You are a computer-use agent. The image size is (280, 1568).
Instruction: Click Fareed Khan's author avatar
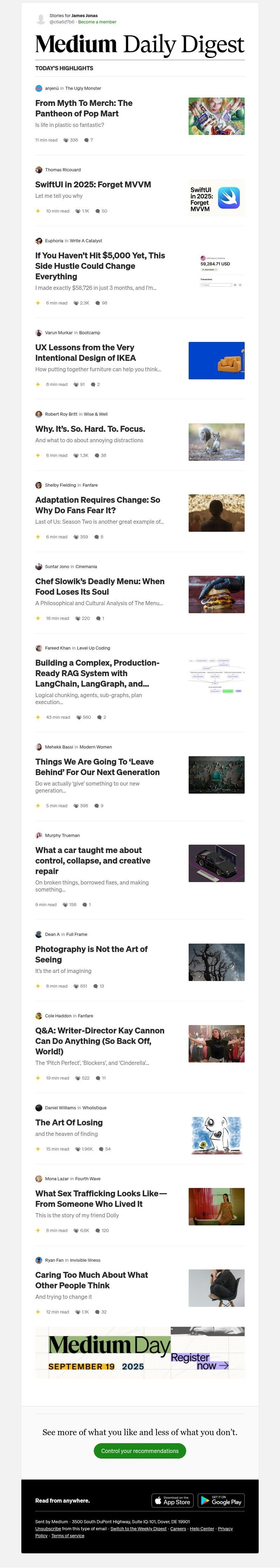(x=38, y=648)
